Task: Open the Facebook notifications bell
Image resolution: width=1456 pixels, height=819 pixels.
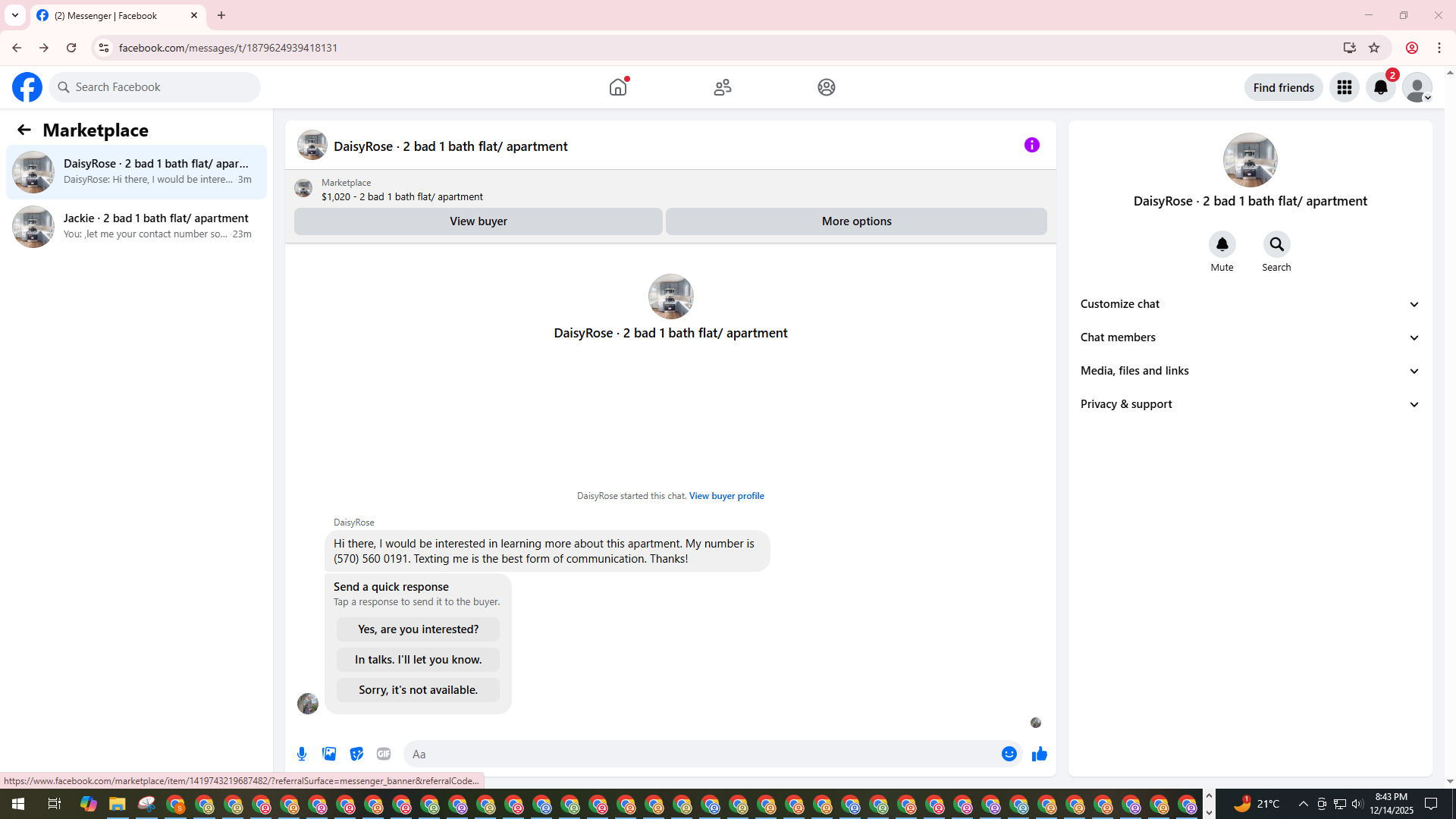Action: coord(1380,87)
